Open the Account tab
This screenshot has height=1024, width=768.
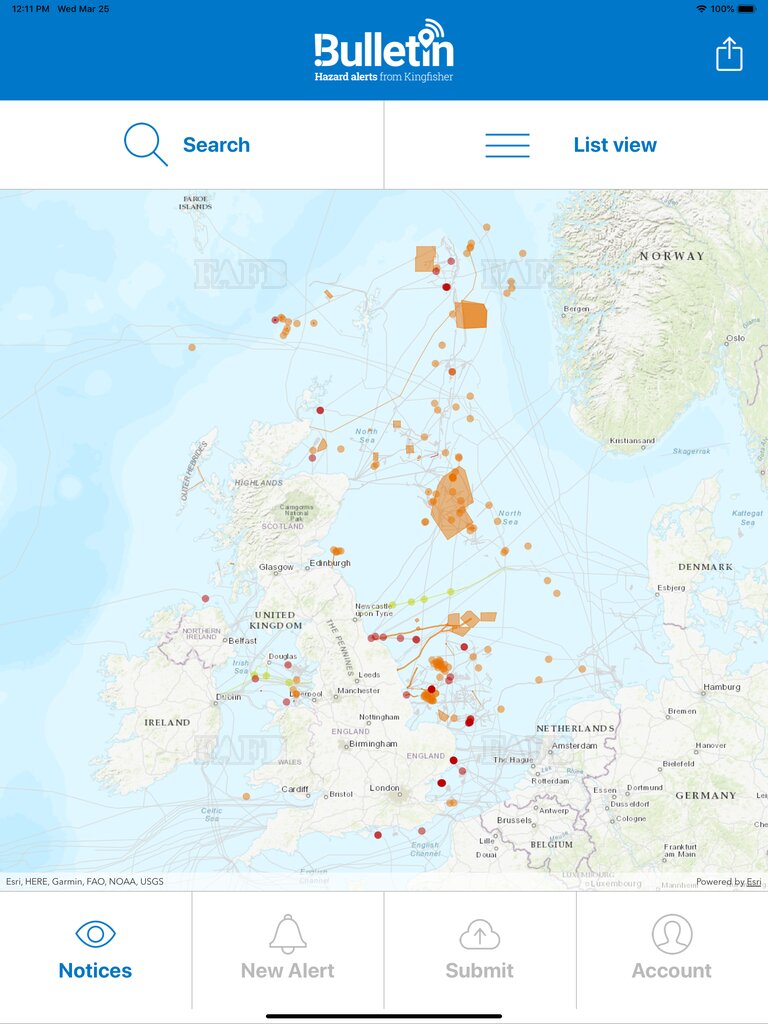pos(672,970)
